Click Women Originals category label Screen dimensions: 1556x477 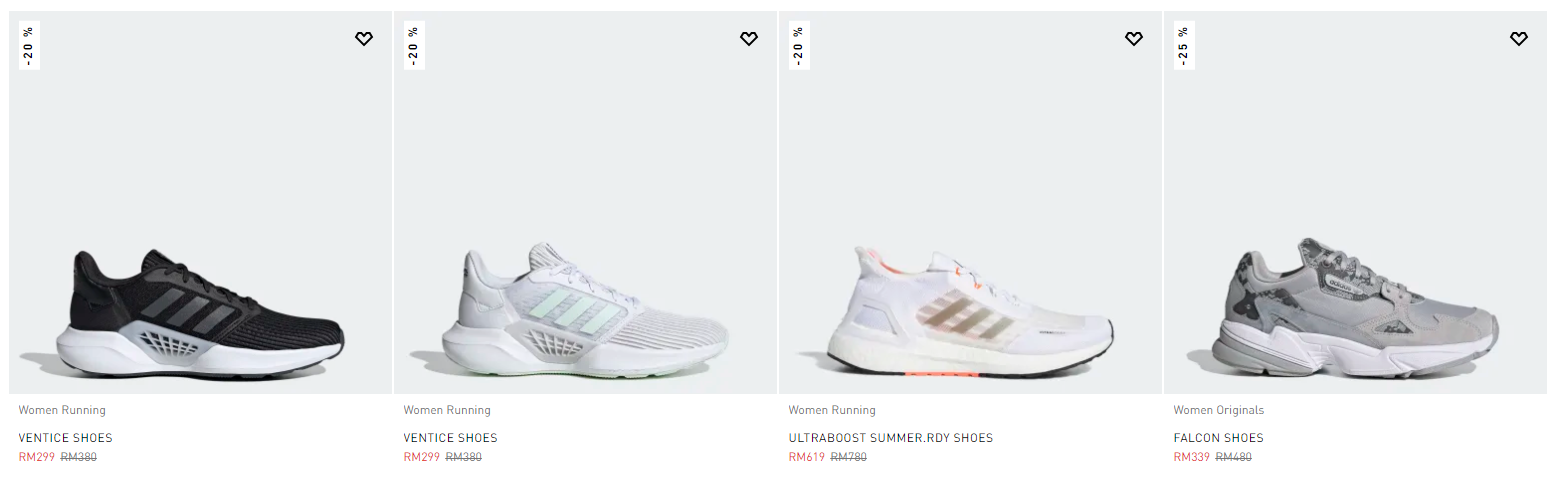click(x=1219, y=410)
